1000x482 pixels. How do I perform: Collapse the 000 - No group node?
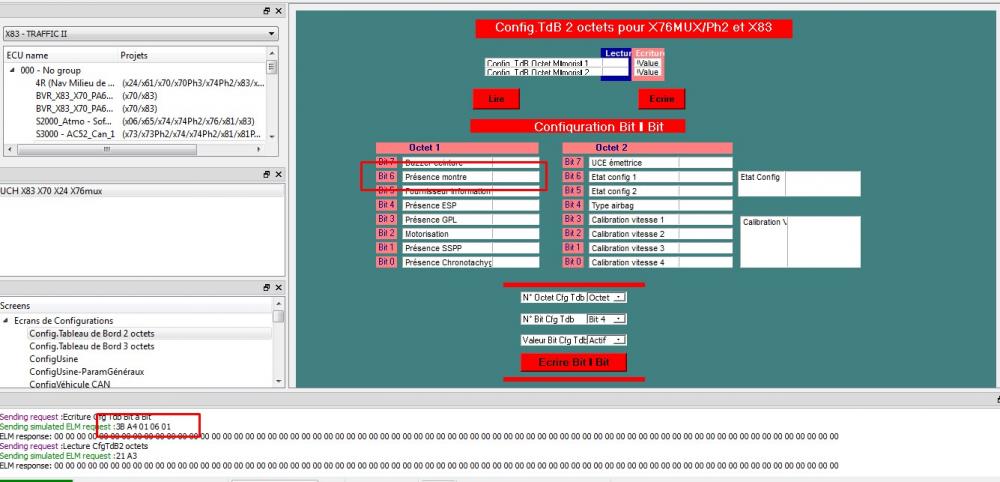tap(12, 71)
